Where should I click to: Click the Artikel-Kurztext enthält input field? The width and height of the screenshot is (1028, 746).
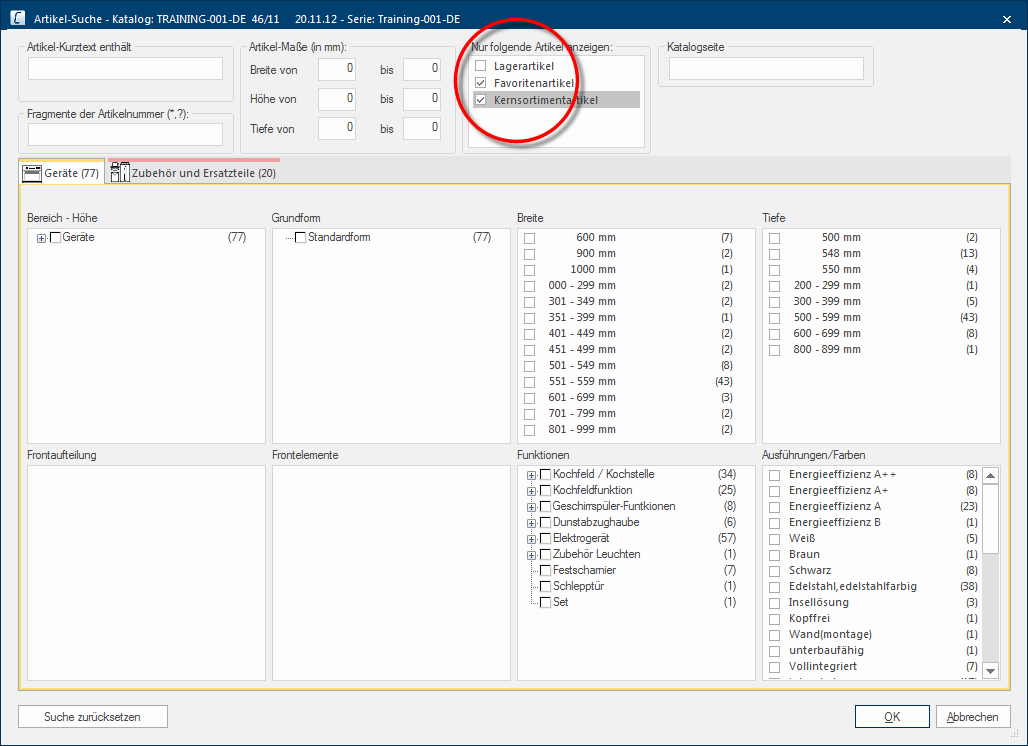click(125, 68)
